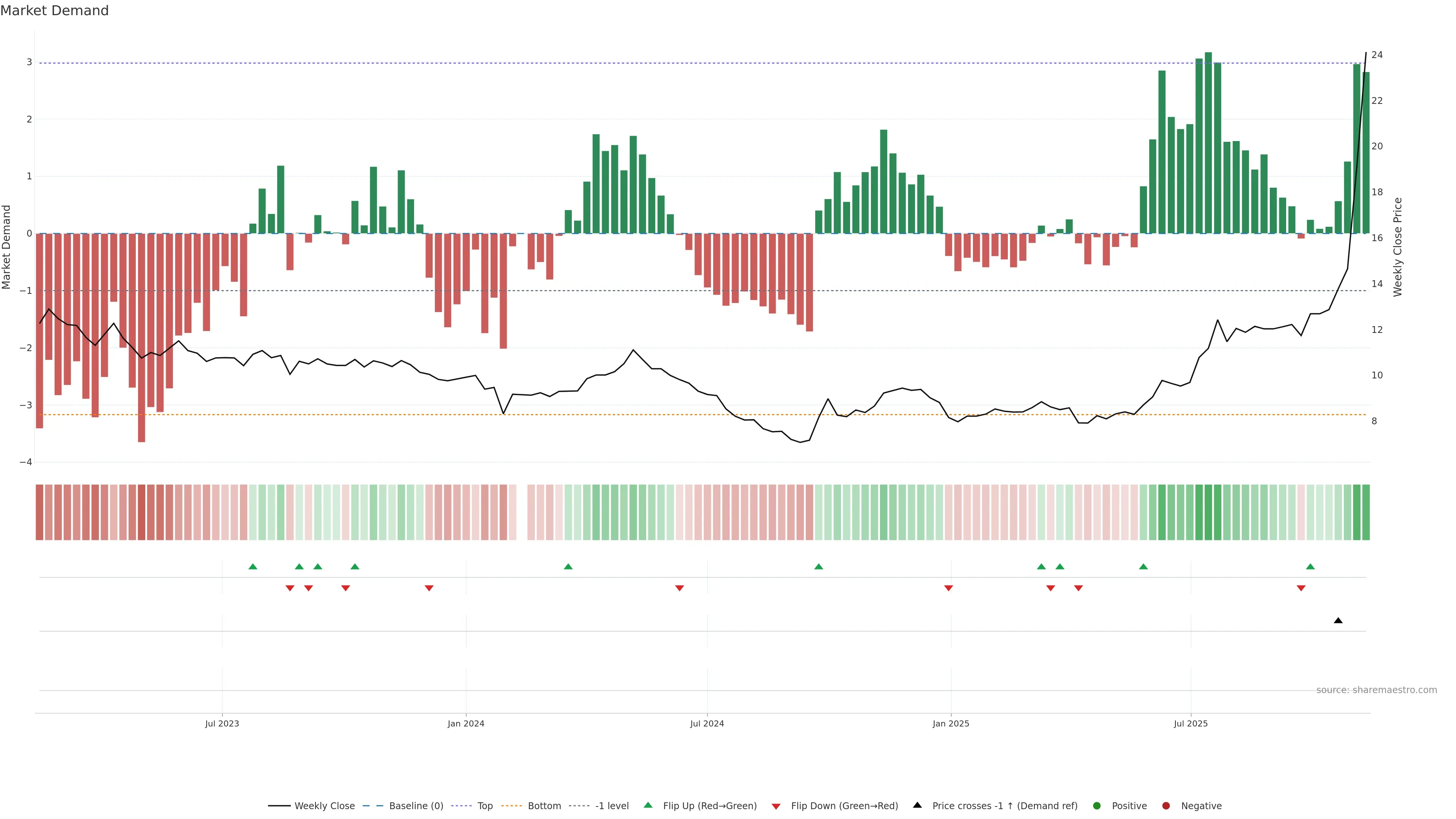Click the Jan 2024 x-axis label

(x=466, y=723)
